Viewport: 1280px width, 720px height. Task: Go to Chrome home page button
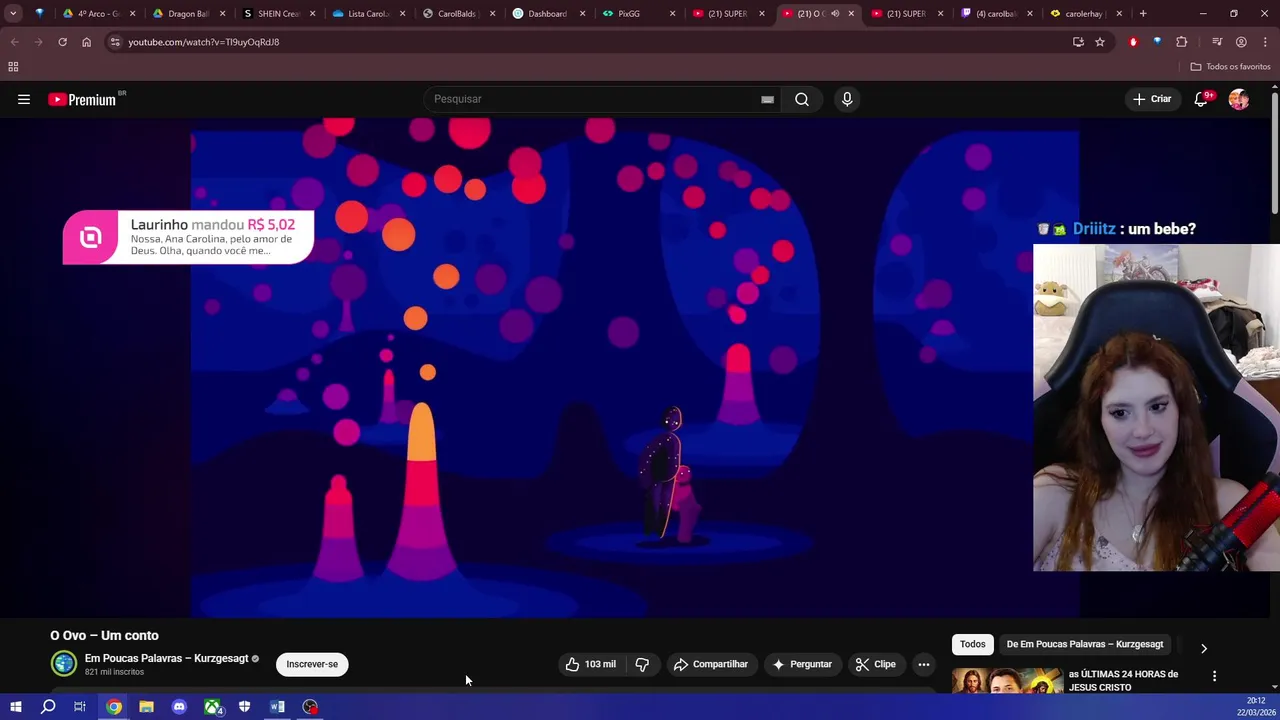point(86,42)
